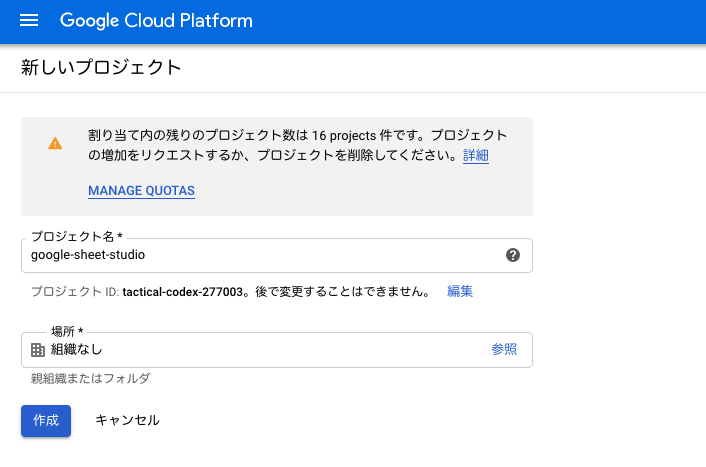
Task: Click the organization building icon
Action: [38, 350]
